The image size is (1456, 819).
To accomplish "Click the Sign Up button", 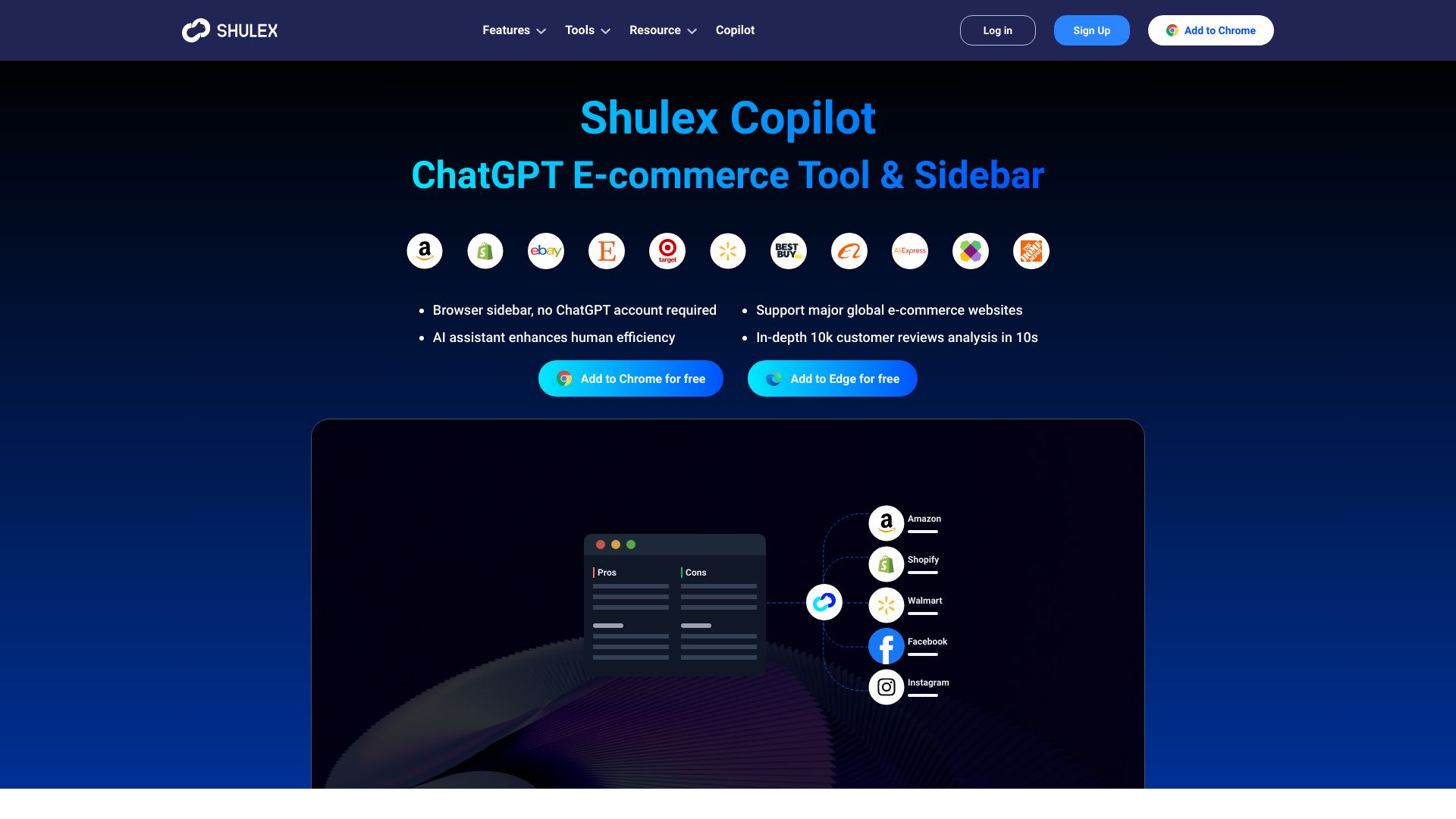I will point(1091,30).
